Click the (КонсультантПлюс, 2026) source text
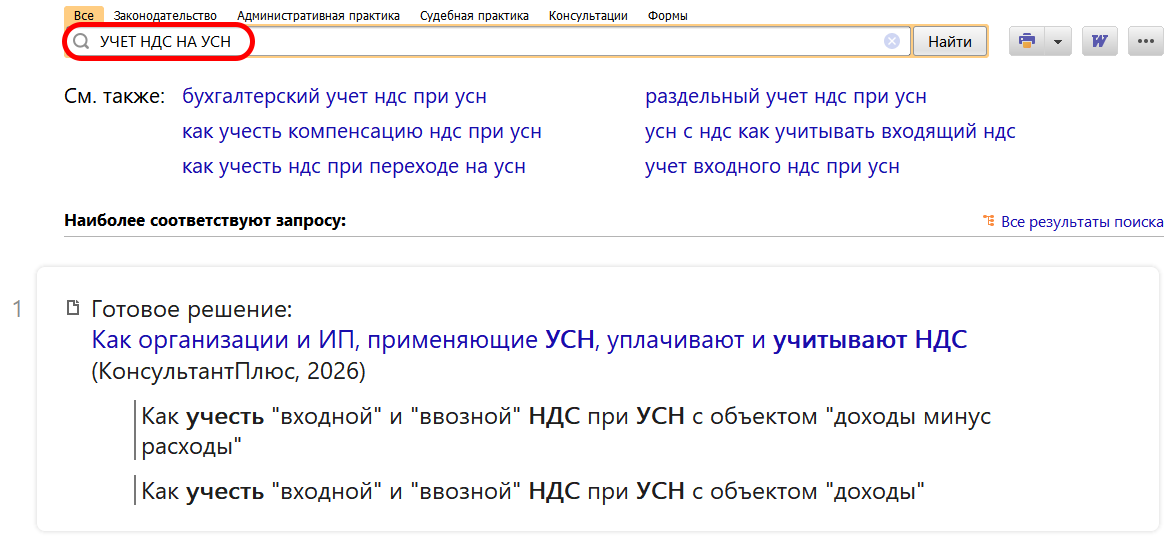 click(228, 371)
